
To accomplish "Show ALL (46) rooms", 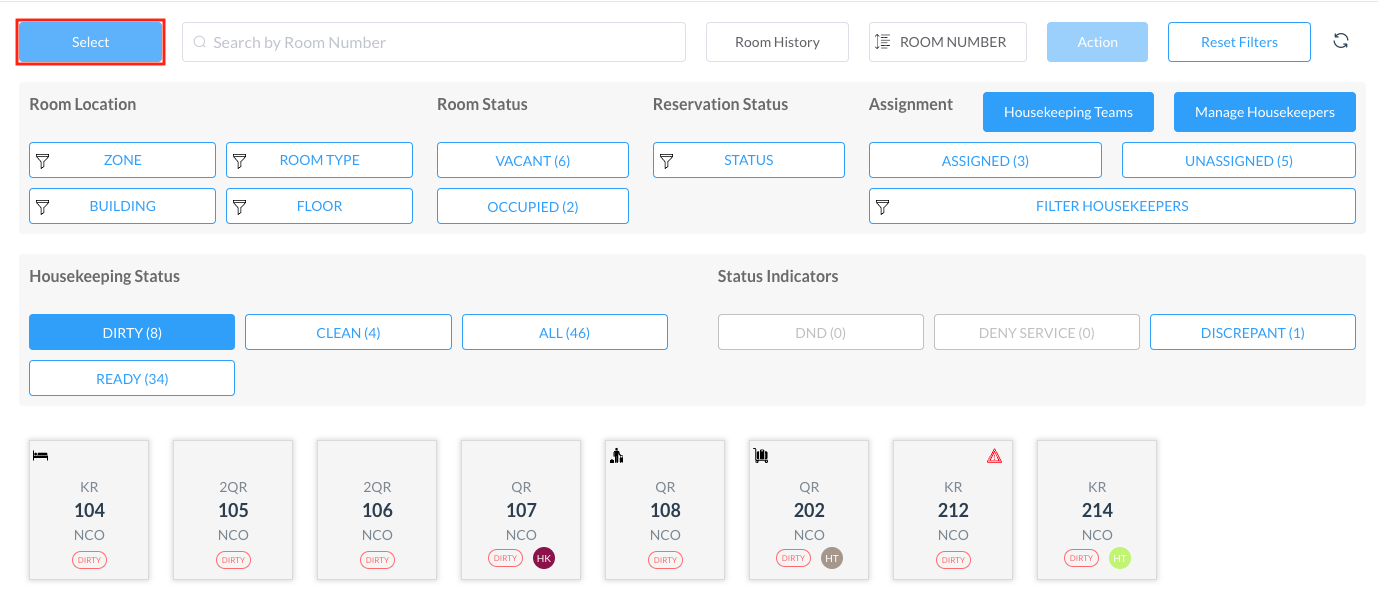I will tap(564, 333).
